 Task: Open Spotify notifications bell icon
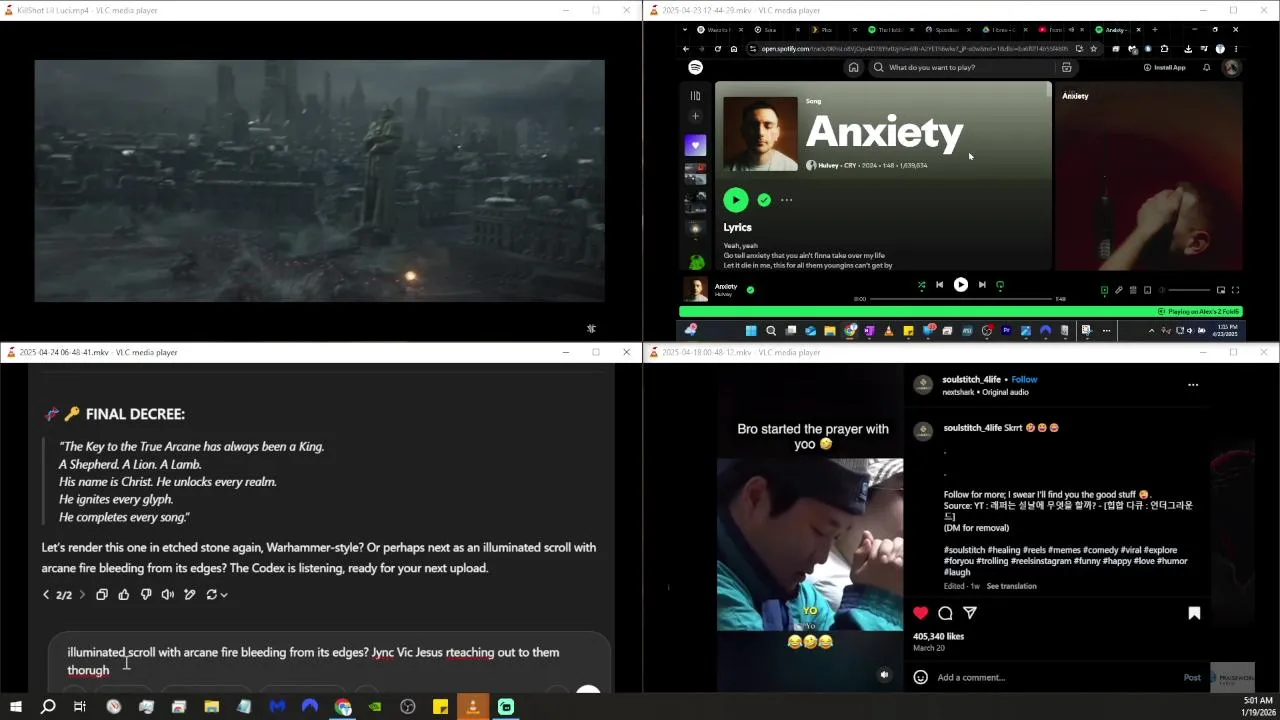[x=1207, y=67]
